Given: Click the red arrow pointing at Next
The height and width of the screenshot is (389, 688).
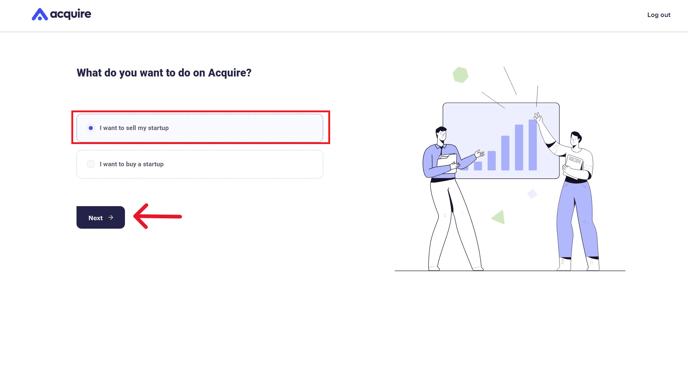Looking at the screenshot, I should pyautogui.click(x=158, y=216).
